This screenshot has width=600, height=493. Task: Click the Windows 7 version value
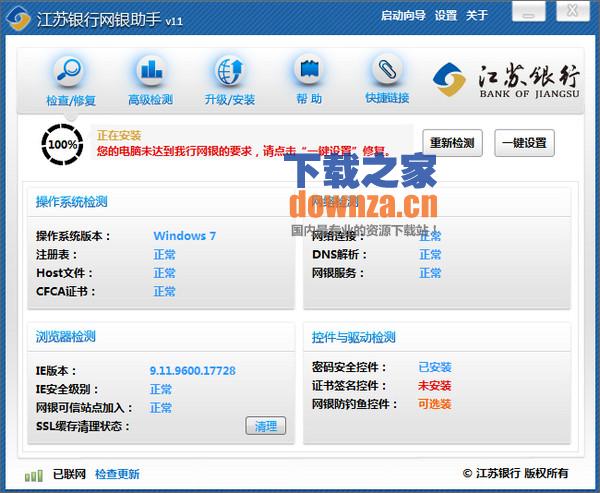point(184,235)
